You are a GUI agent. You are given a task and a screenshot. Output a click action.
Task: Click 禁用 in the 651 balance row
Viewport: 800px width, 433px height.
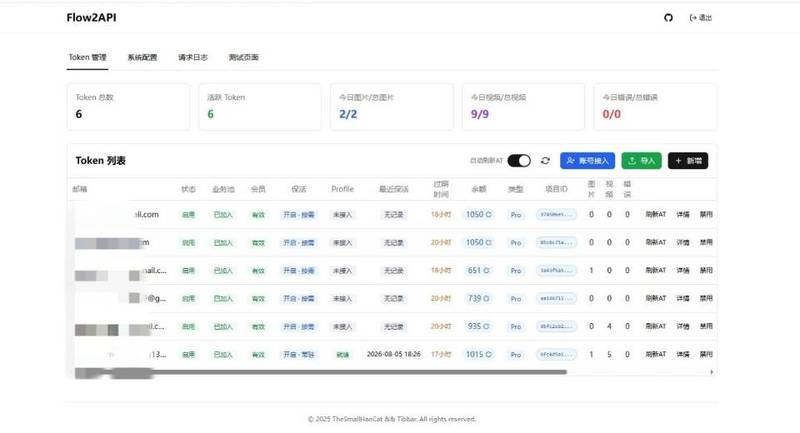[x=706, y=270]
